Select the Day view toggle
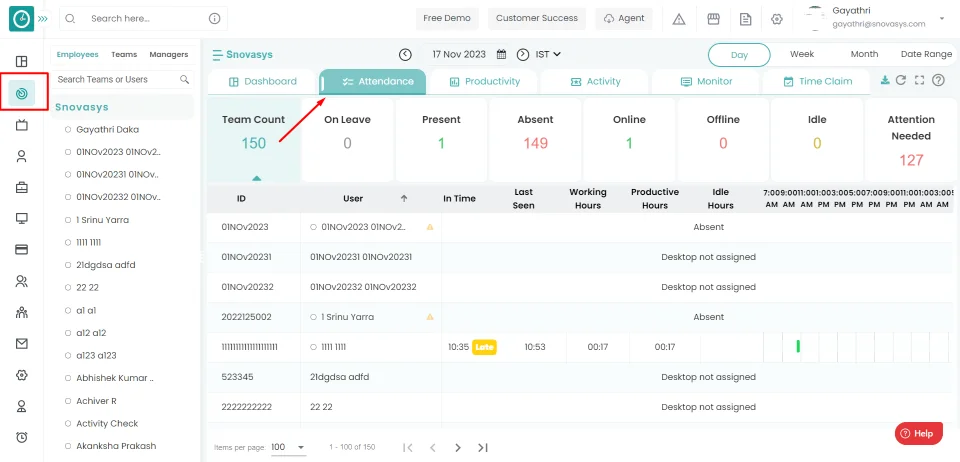Screen dimensions: 960x462 coord(739,54)
